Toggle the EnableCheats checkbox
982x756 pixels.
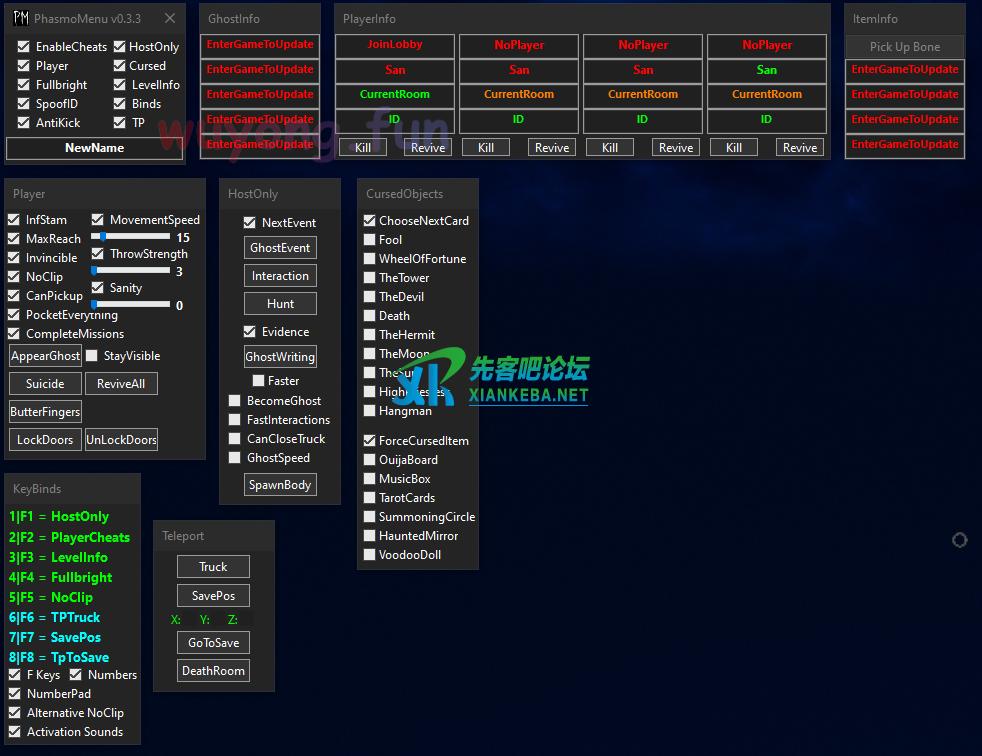point(24,47)
